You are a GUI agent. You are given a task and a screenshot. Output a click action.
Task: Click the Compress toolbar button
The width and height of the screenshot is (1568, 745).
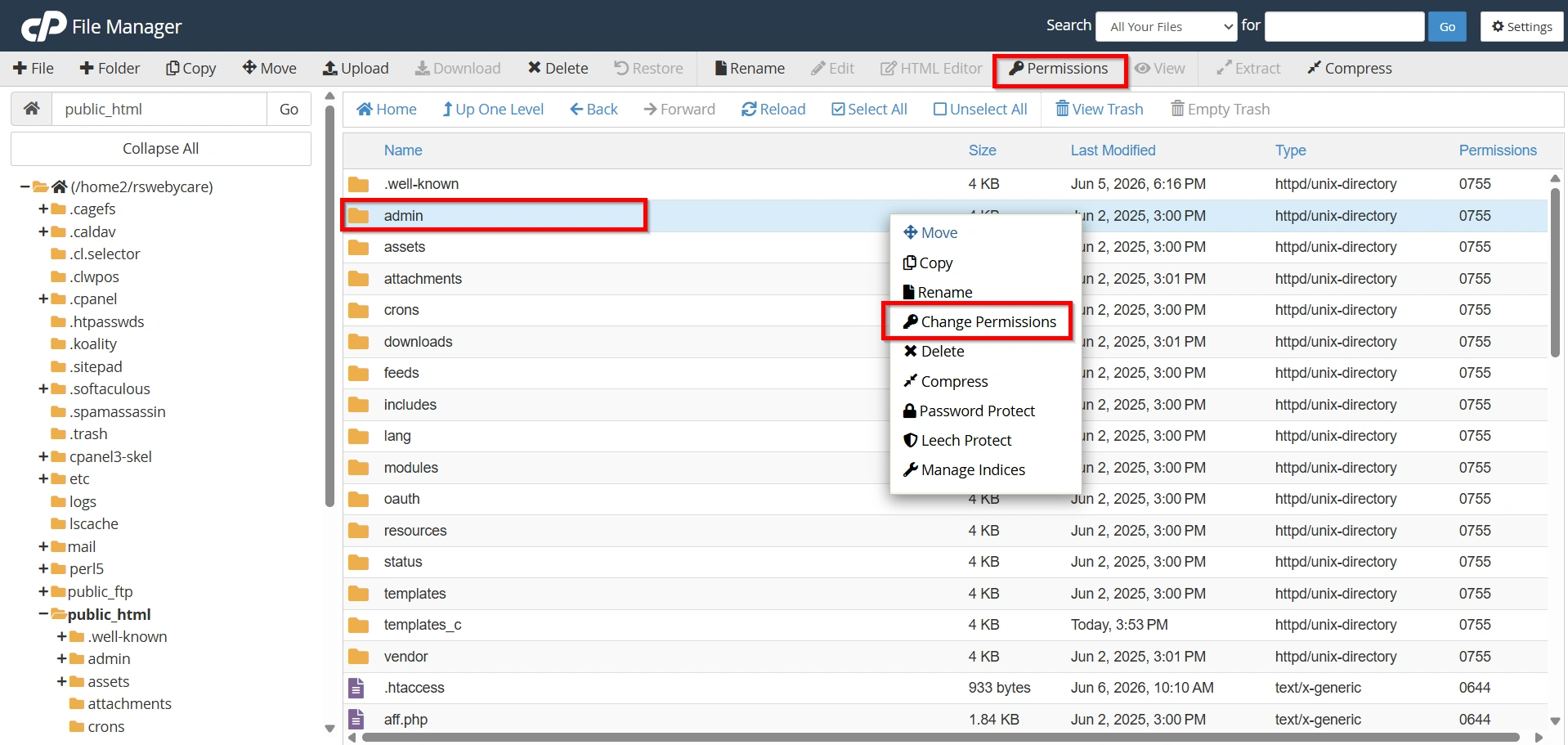tap(1350, 69)
